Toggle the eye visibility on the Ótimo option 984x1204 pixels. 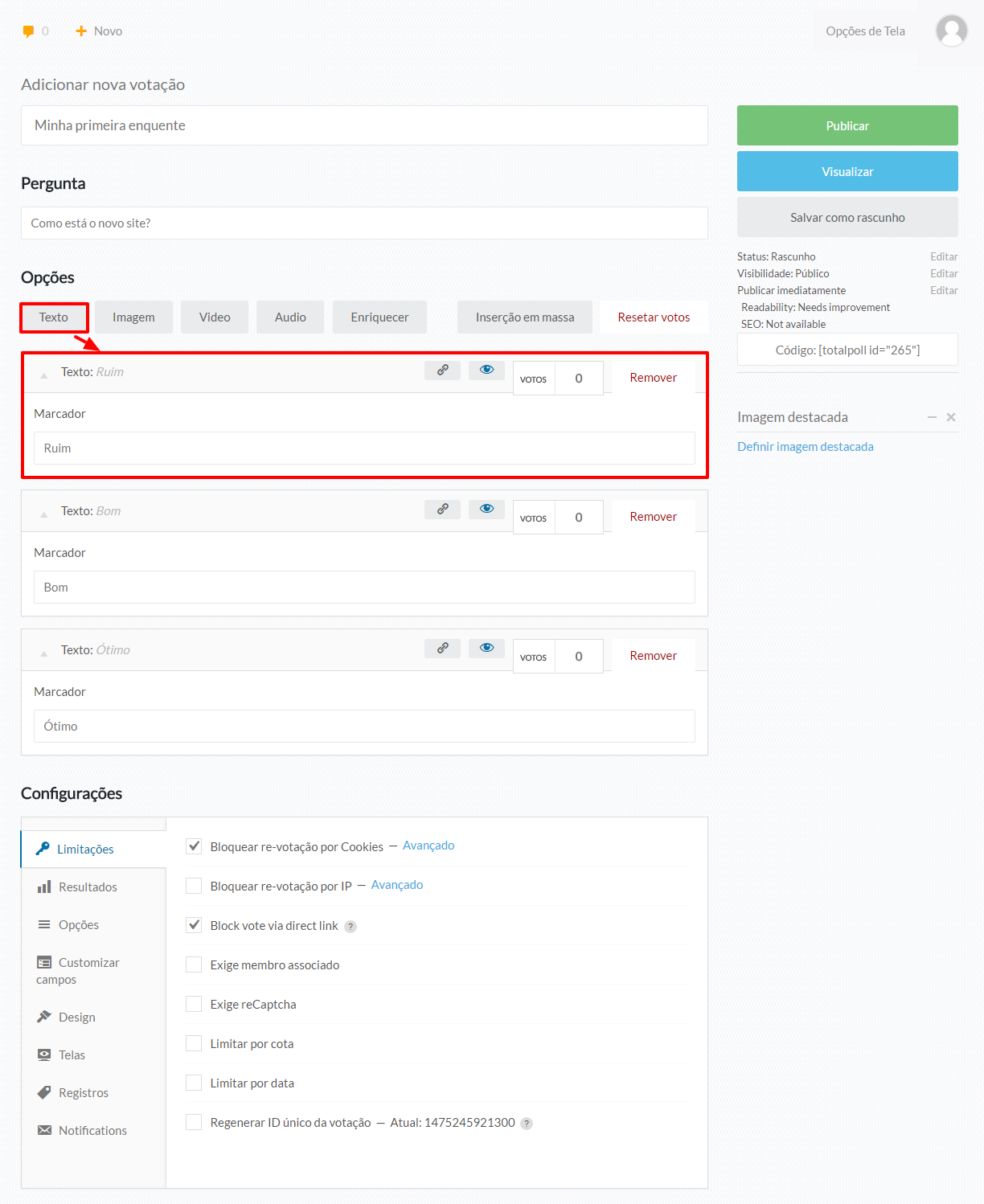point(486,649)
